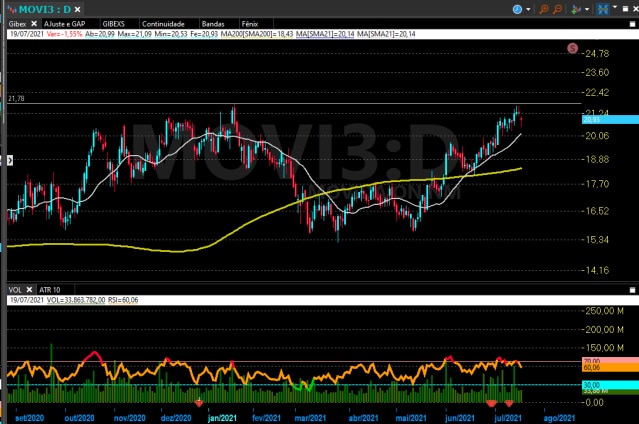Click the red S marker on chart
The height and width of the screenshot is (424, 639).
click(571, 47)
